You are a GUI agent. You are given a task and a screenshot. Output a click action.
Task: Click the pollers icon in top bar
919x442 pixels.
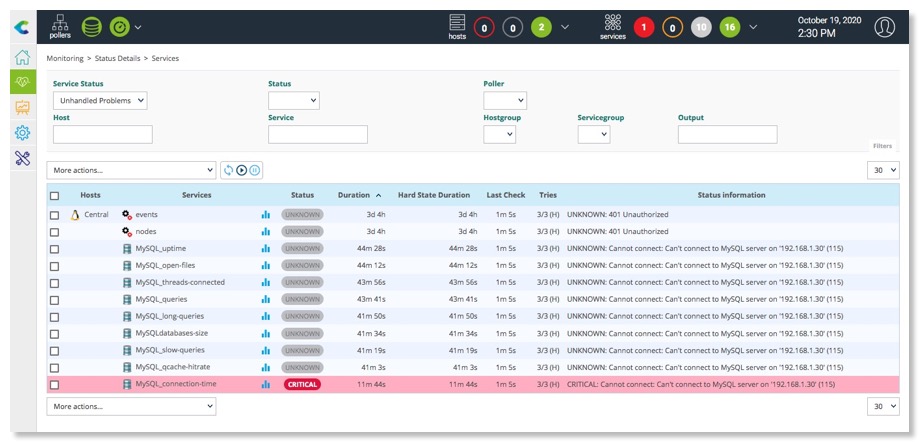(60, 26)
